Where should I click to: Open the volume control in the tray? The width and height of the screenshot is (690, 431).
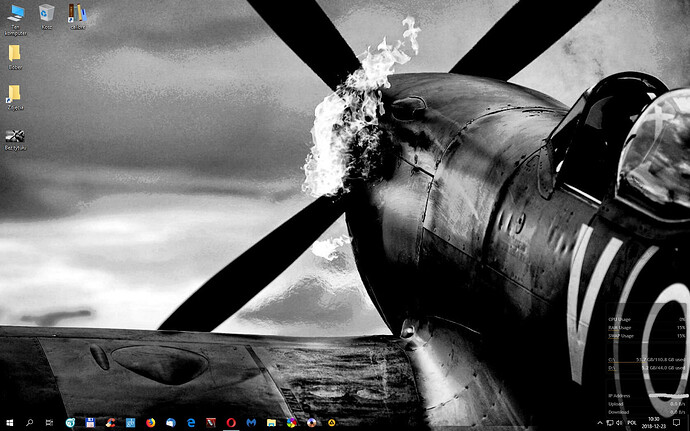point(619,423)
